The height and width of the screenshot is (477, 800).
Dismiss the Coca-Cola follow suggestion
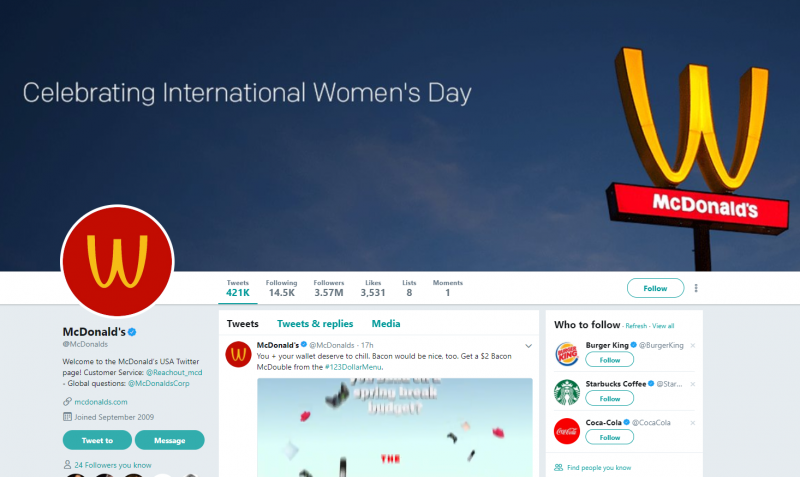(692, 423)
